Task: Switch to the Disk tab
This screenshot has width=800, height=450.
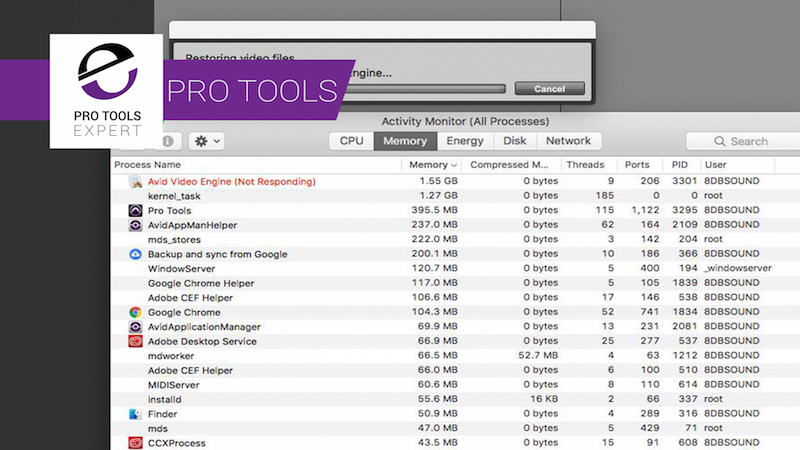Action: click(514, 141)
